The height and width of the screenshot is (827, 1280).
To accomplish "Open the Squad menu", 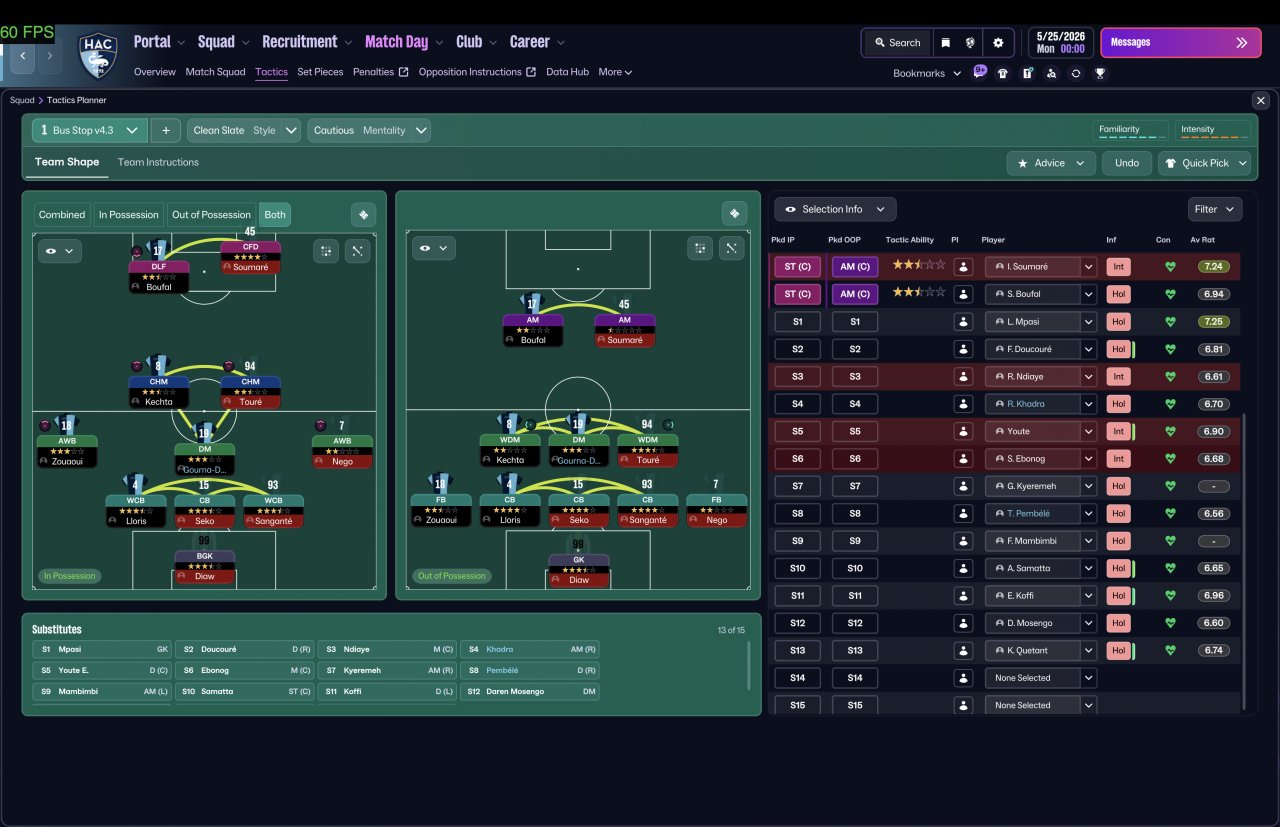I will (223, 42).
